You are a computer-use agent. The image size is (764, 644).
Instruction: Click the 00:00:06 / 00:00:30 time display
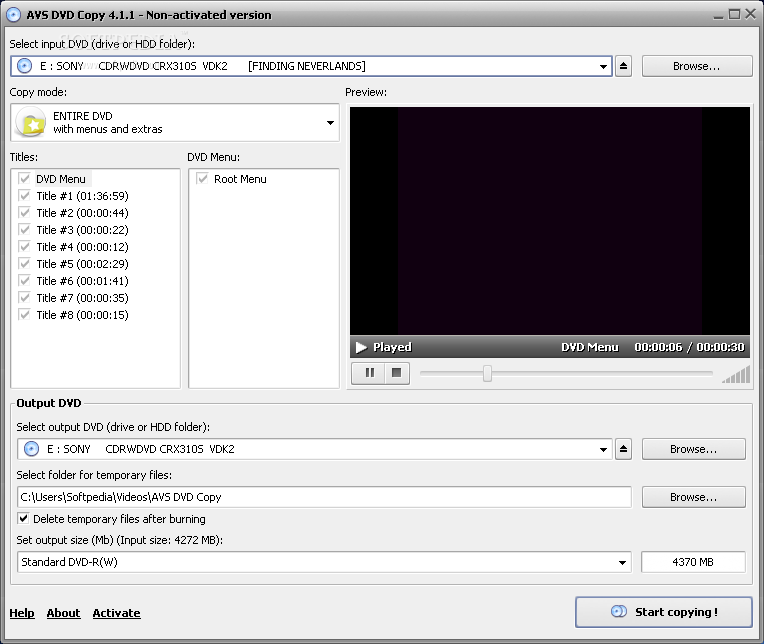click(x=689, y=347)
